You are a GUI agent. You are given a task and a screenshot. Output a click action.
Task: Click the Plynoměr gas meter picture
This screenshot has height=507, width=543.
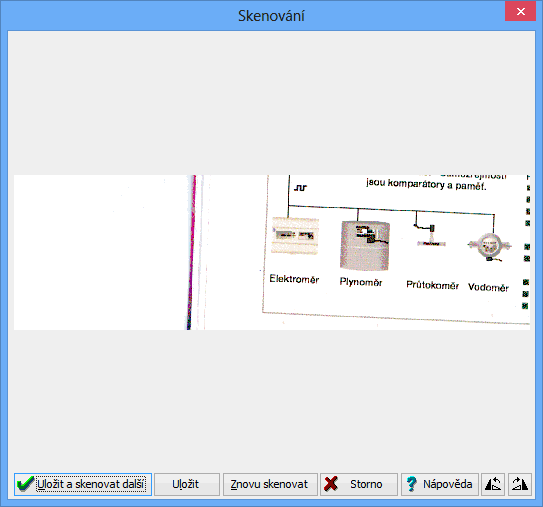365,245
